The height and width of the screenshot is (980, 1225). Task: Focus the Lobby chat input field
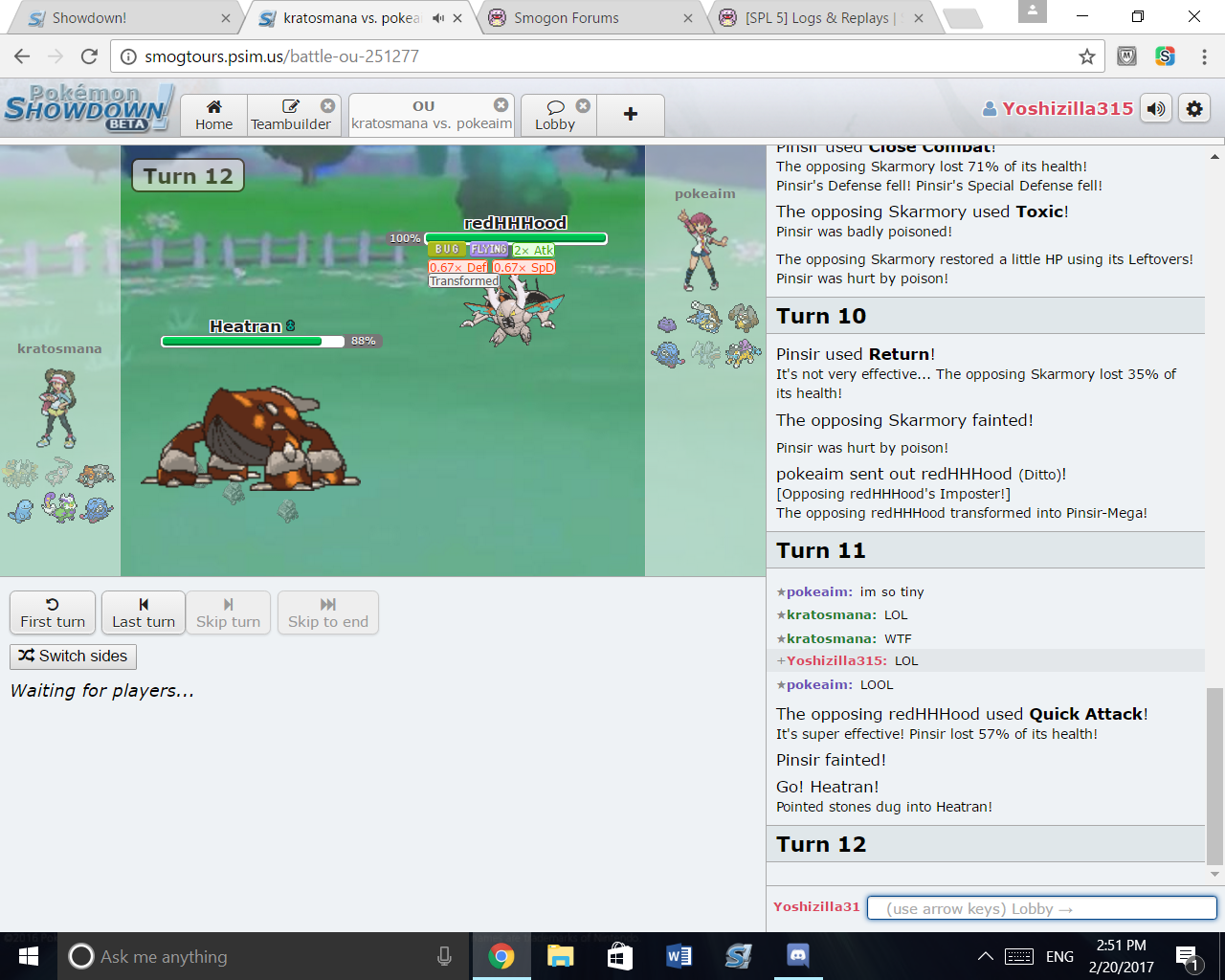click(x=1041, y=908)
